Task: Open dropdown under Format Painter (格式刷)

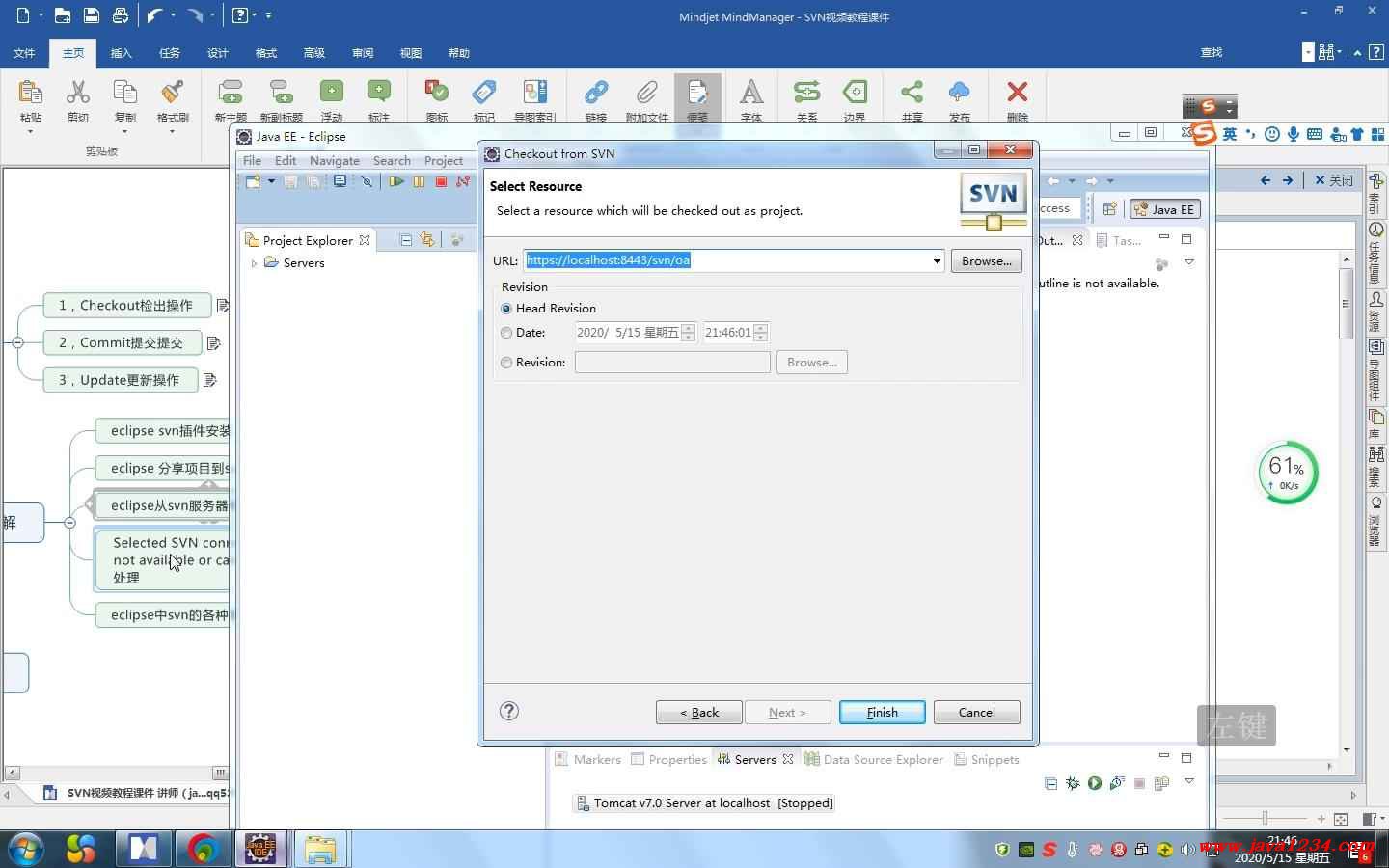Action: click(173, 131)
